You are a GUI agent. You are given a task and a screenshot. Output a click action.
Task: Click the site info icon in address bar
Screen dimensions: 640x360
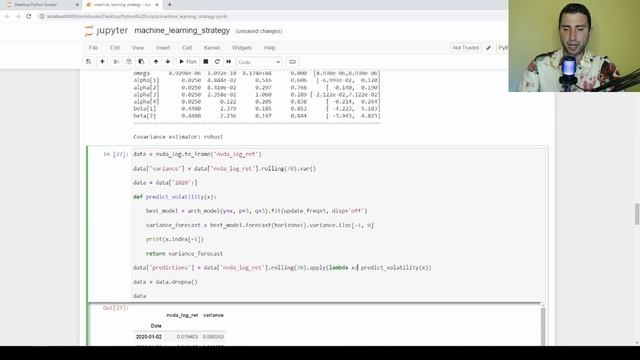click(x=42, y=16)
